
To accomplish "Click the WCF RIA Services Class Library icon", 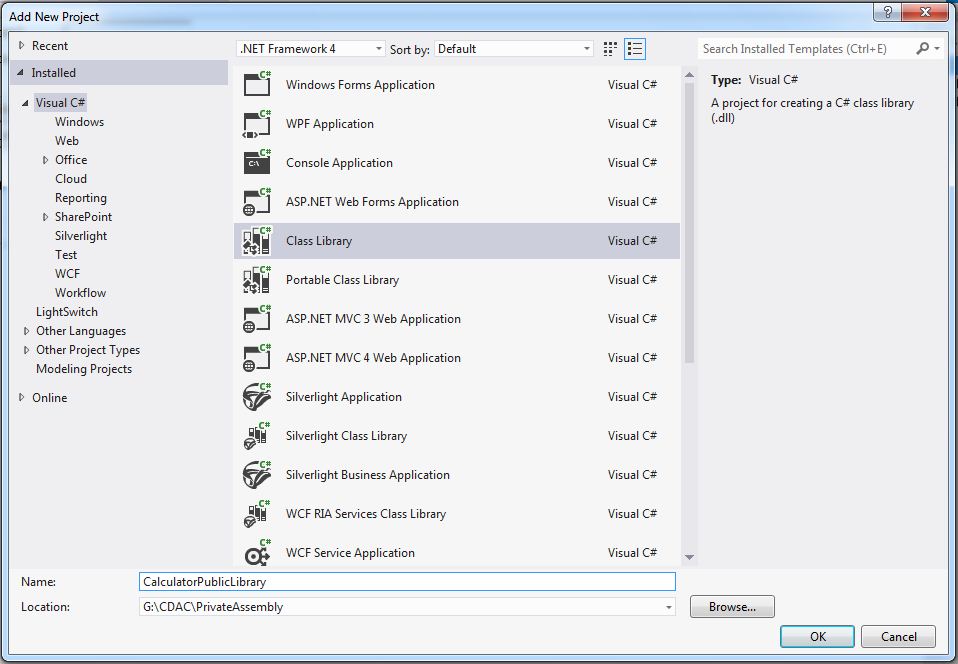I will [x=257, y=514].
